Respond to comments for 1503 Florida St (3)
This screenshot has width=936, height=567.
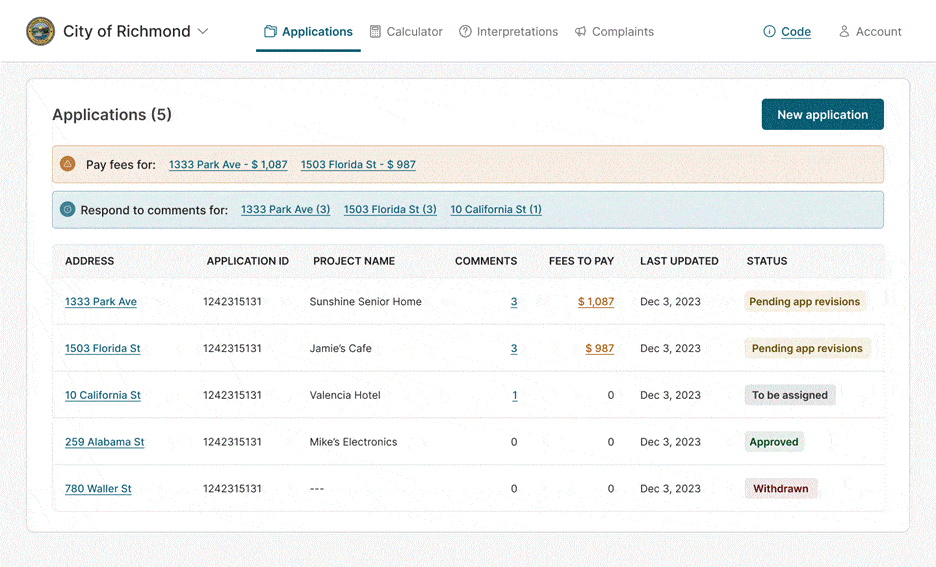click(x=390, y=209)
